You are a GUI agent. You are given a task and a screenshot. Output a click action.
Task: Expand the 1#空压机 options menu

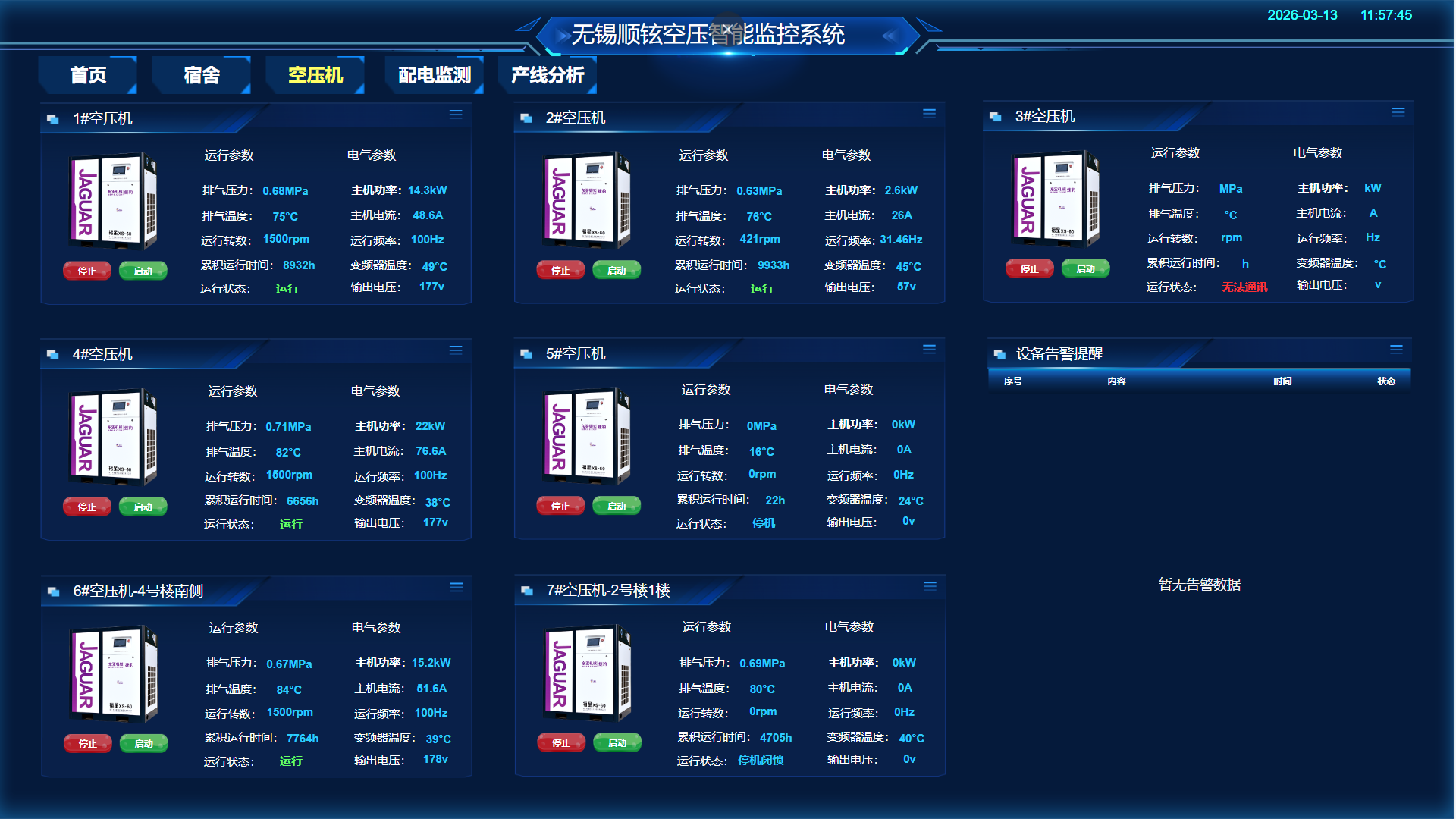[x=456, y=114]
